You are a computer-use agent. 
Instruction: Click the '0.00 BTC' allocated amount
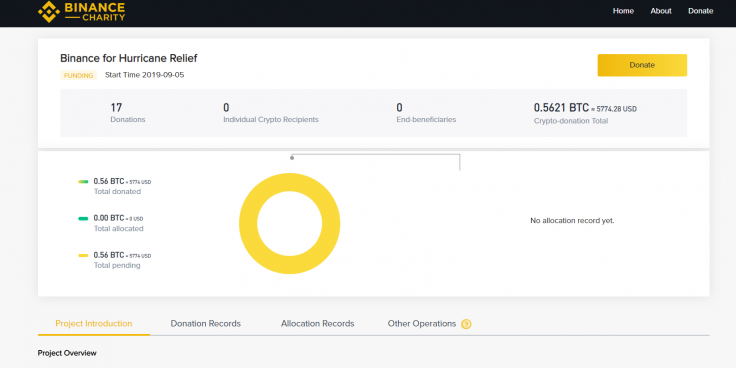pos(109,218)
